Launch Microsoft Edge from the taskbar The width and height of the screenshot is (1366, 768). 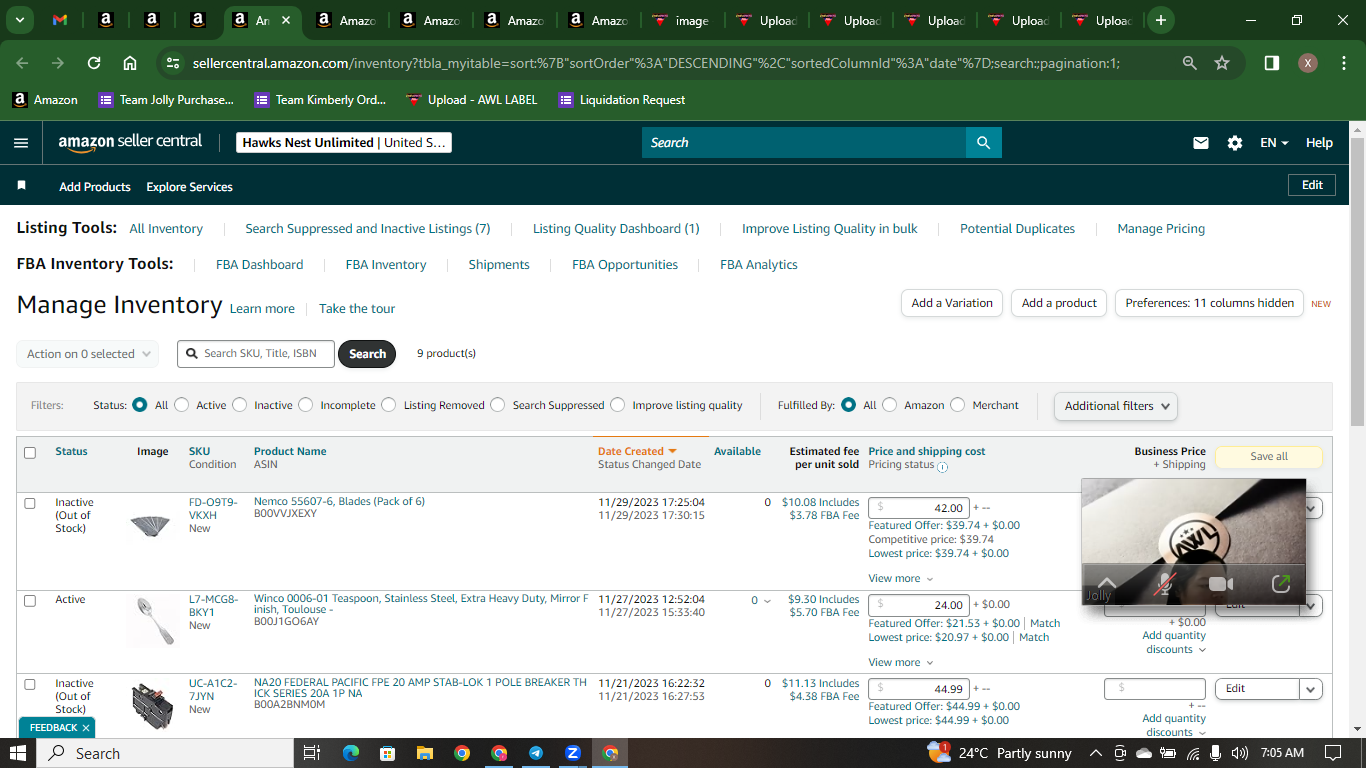[x=350, y=753]
